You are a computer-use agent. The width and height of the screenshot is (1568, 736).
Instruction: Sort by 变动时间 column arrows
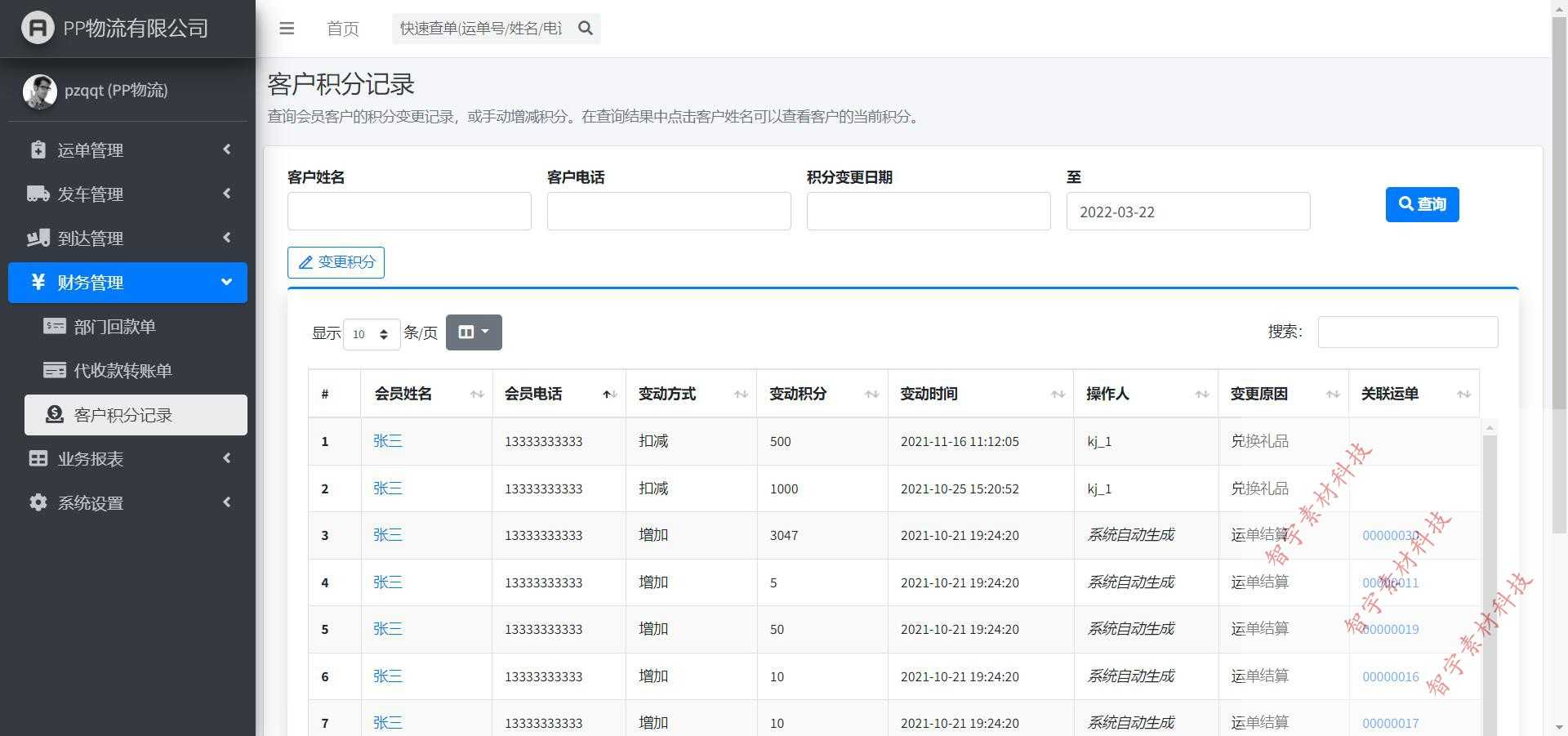click(1058, 395)
